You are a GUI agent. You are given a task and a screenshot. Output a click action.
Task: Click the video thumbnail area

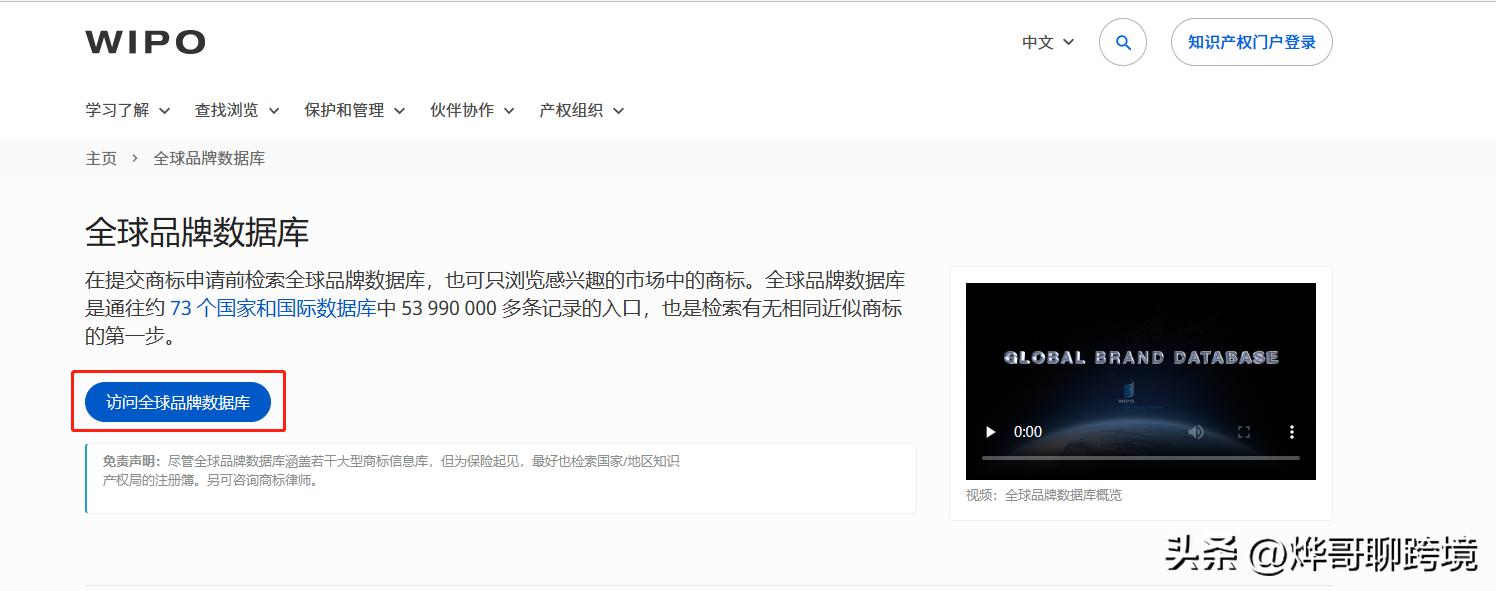point(1141,381)
